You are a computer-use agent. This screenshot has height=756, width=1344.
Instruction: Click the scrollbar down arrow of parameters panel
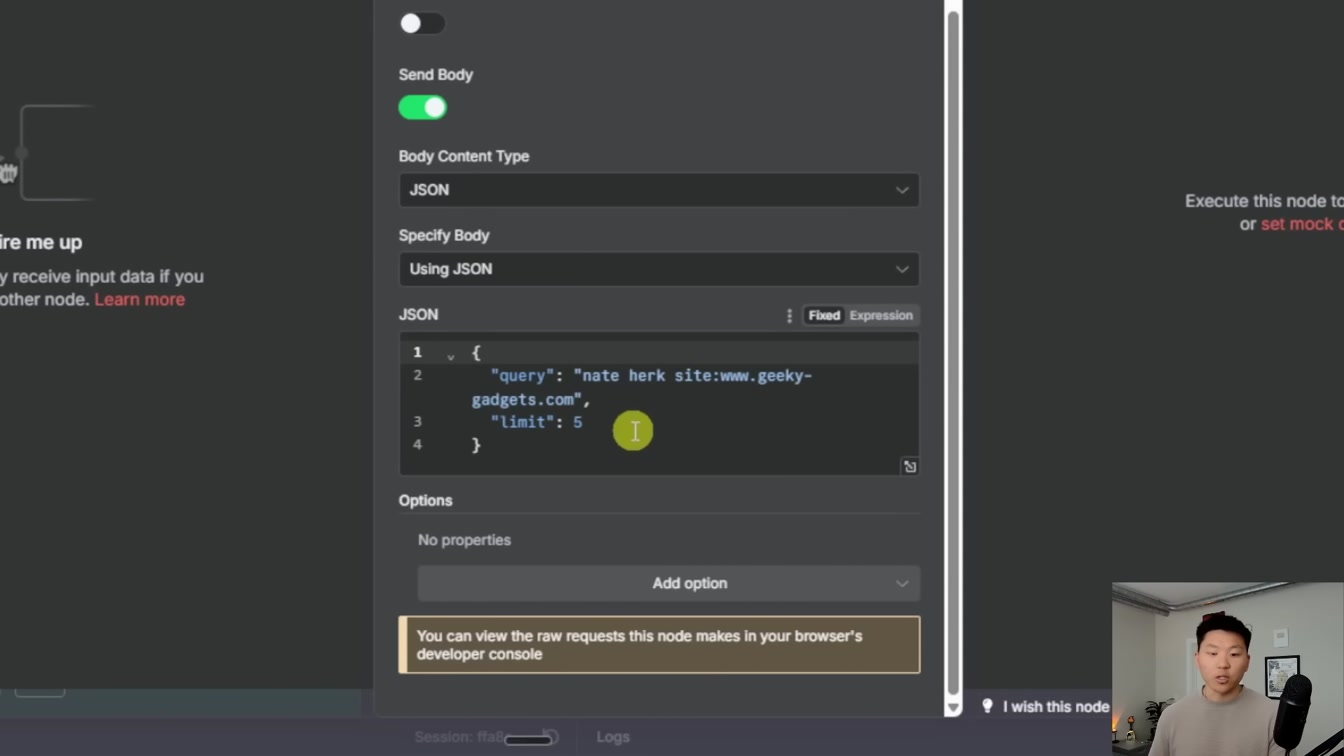[953, 707]
